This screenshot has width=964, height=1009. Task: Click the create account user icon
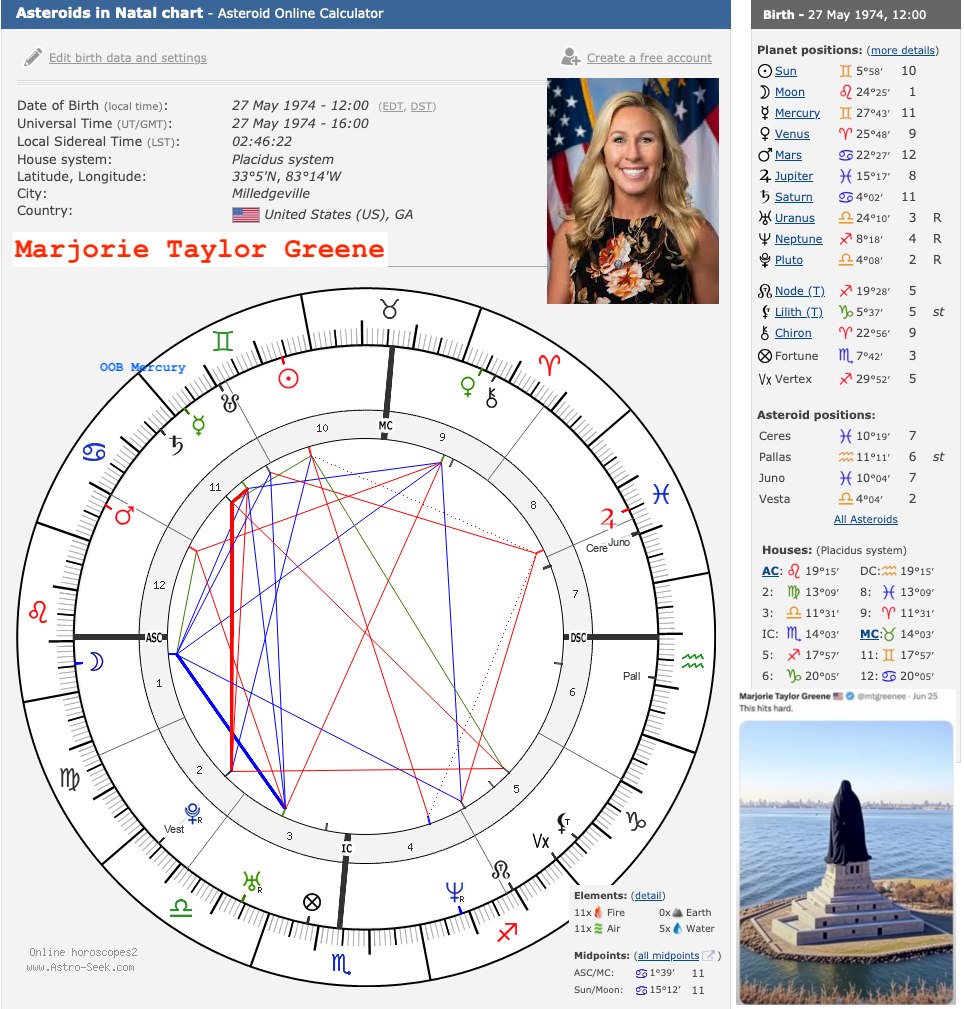[x=570, y=57]
